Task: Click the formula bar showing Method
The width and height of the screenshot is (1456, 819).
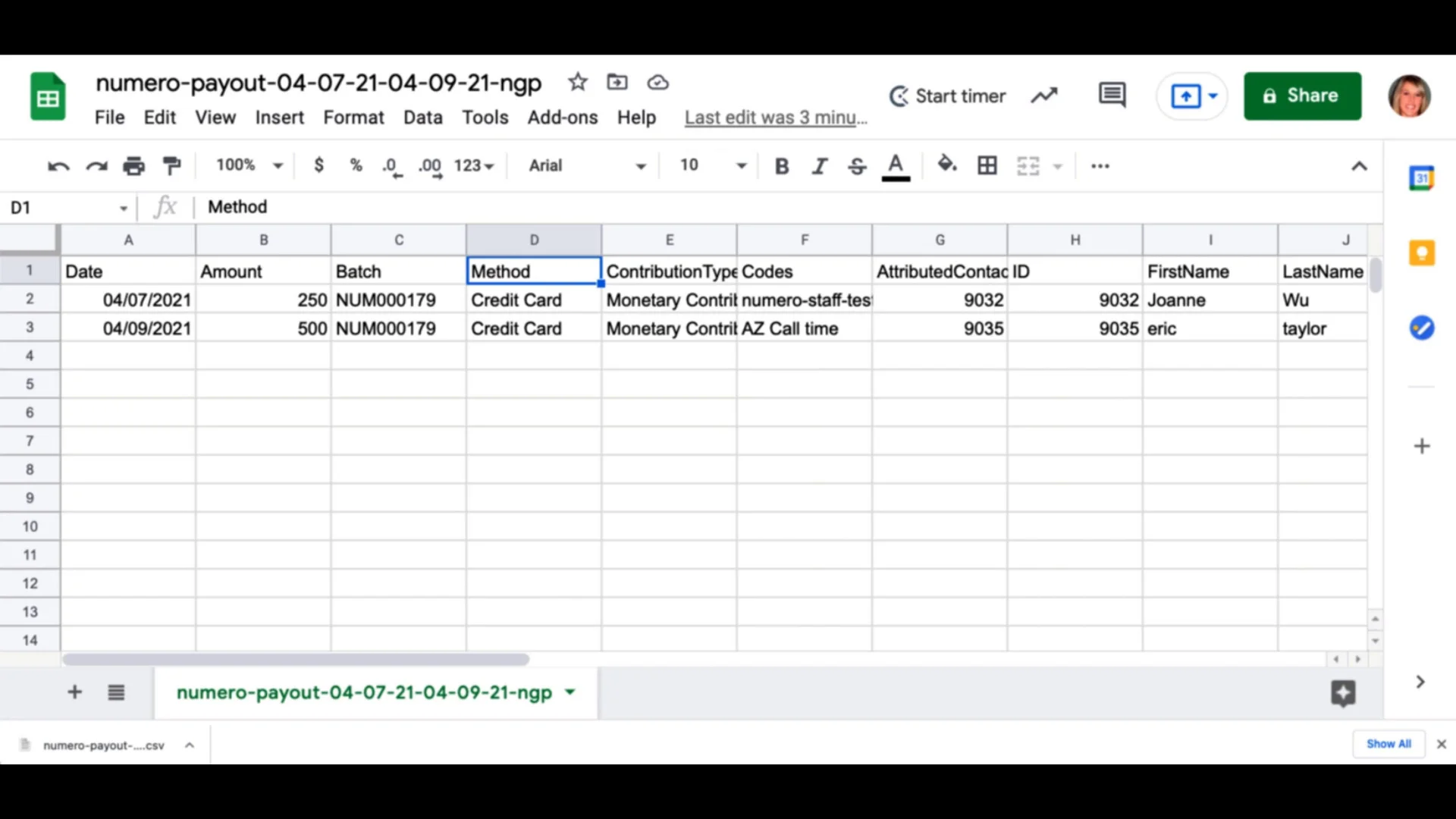Action: [789, 207]
